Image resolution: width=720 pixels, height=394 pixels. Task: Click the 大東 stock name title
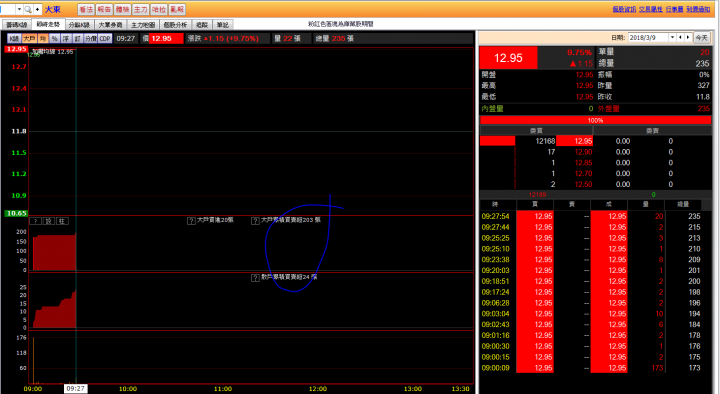[x=53, y=9]
